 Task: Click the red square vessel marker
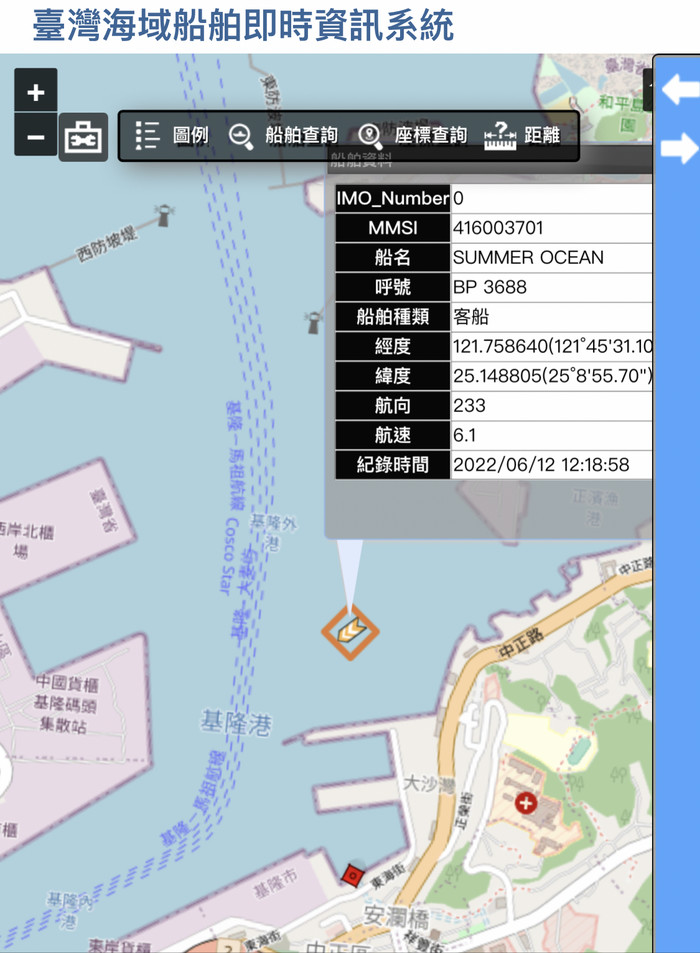[351, 875]
